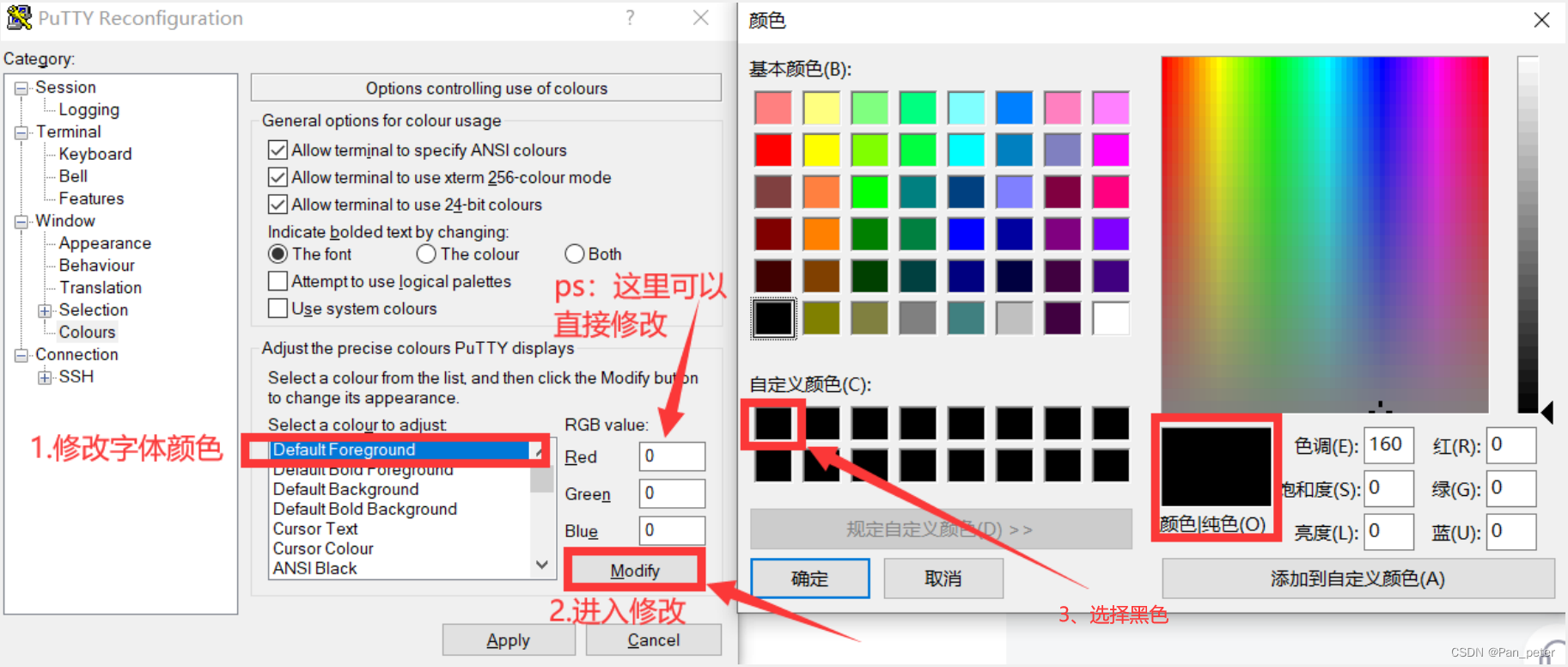
Task: Select the Colours category
Action: click(87, 333)
